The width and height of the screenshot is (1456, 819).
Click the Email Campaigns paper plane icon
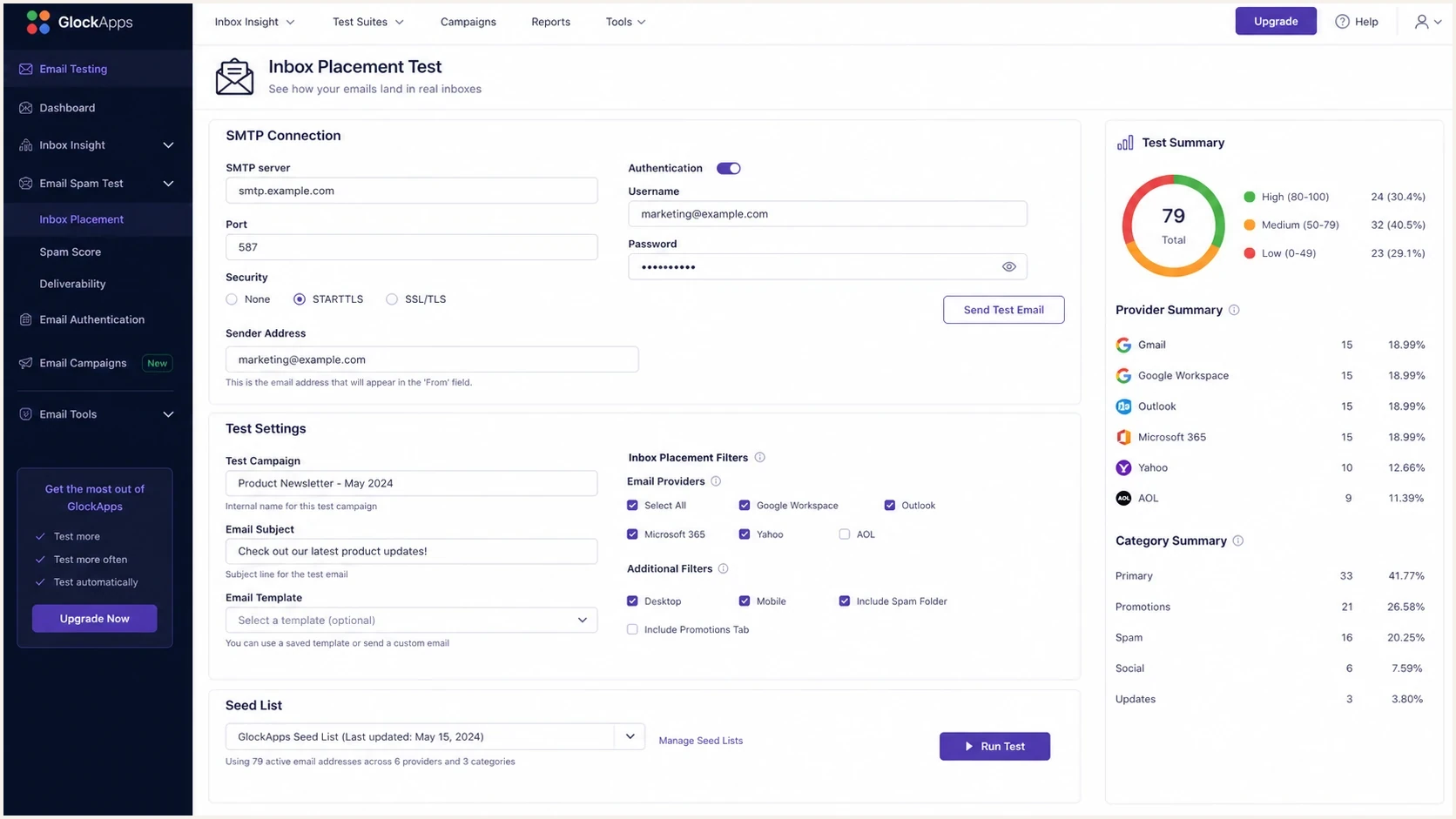coord(25,363)
